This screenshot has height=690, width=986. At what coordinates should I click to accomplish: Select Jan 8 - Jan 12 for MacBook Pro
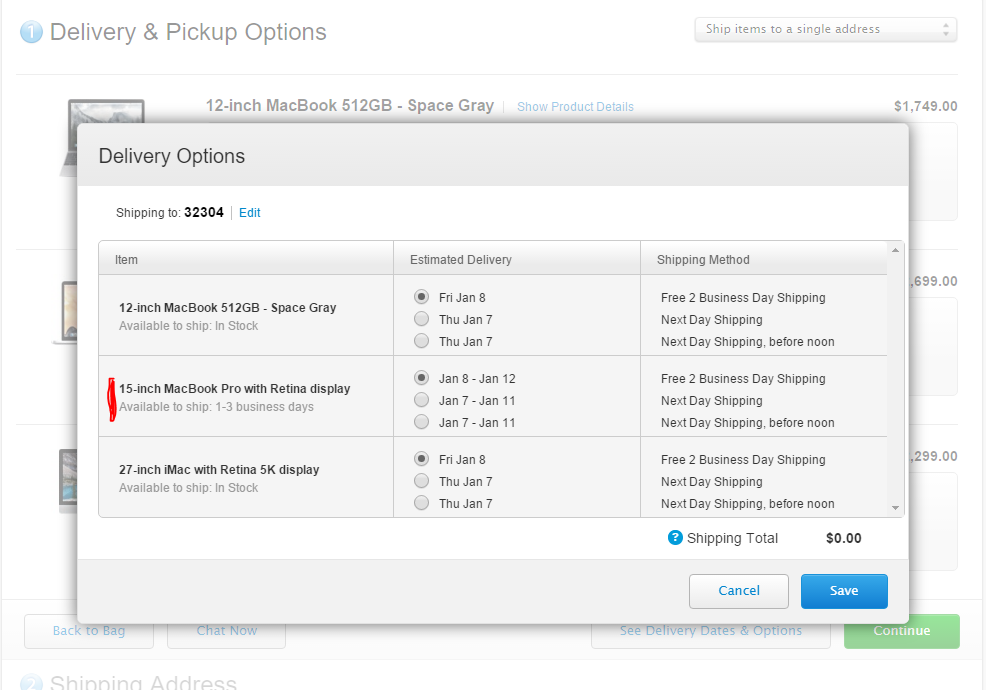422,378
